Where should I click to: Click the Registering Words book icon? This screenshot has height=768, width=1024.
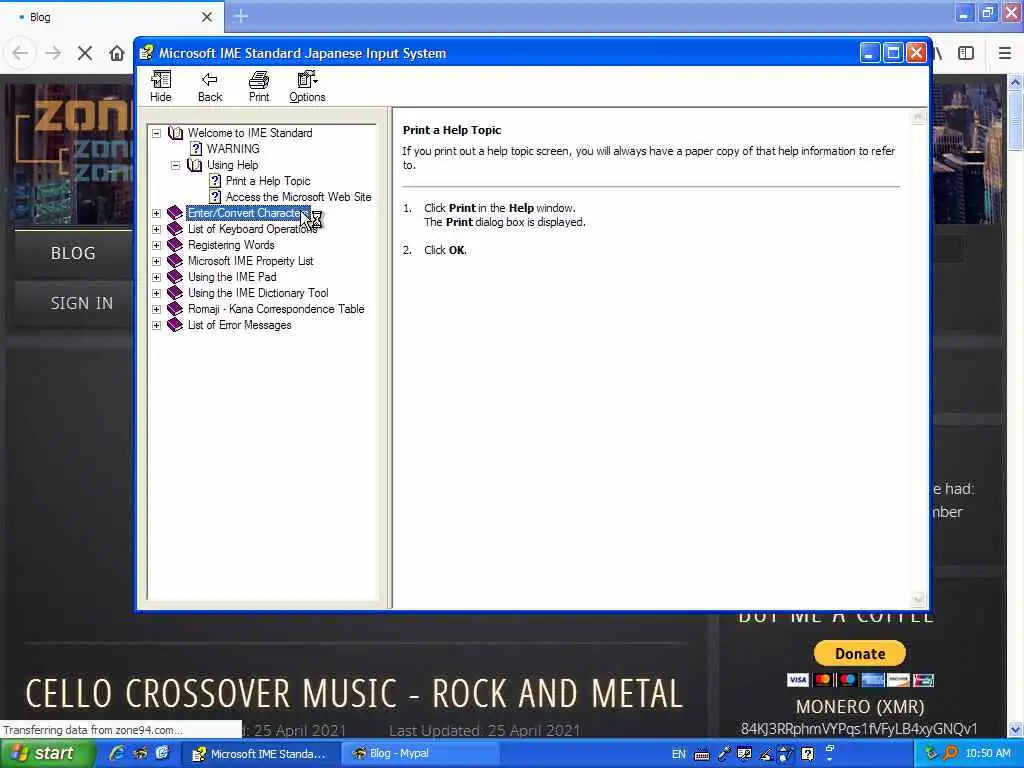pos(174,245)
